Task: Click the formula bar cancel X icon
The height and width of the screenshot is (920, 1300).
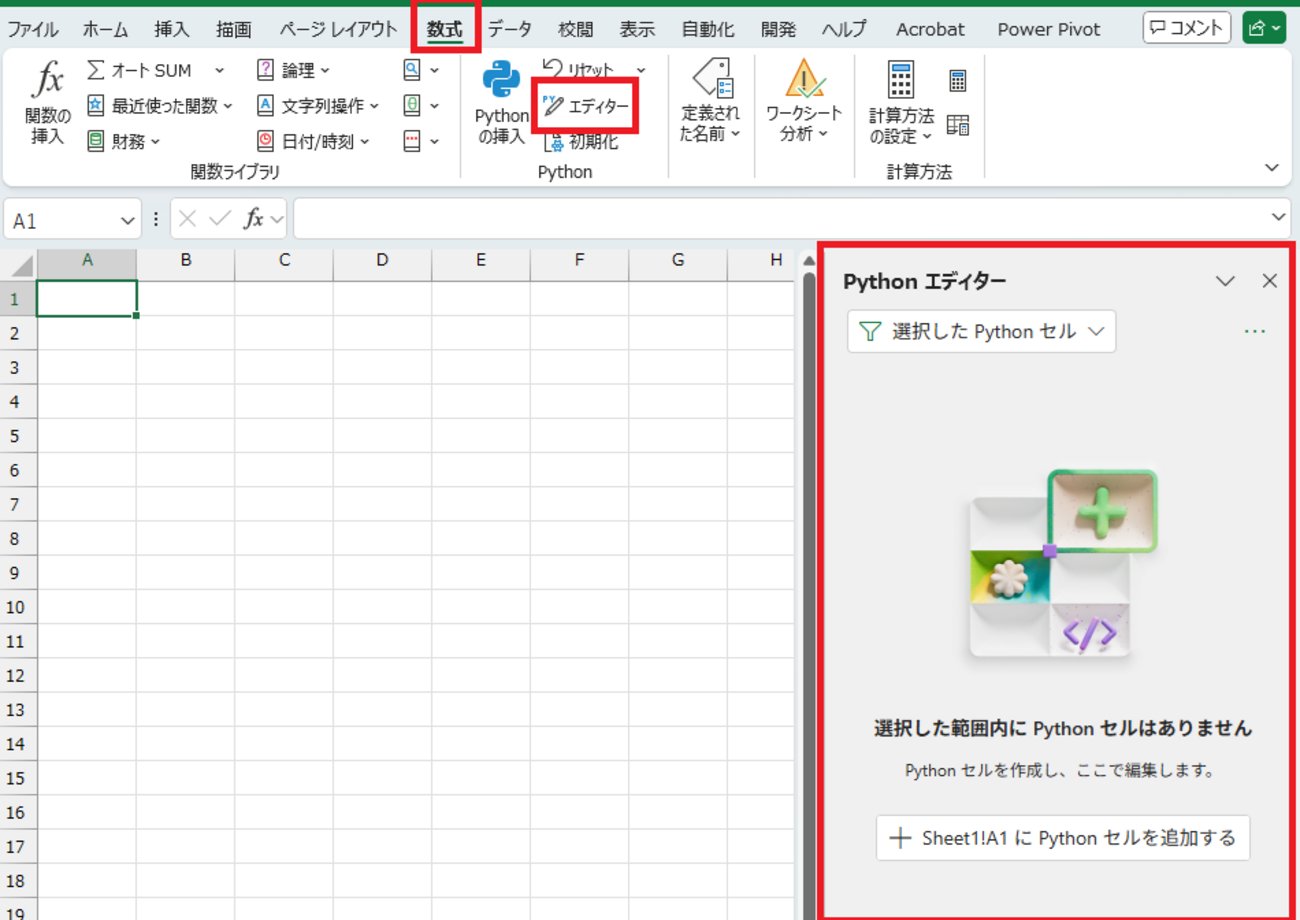Action: (187, 219)
